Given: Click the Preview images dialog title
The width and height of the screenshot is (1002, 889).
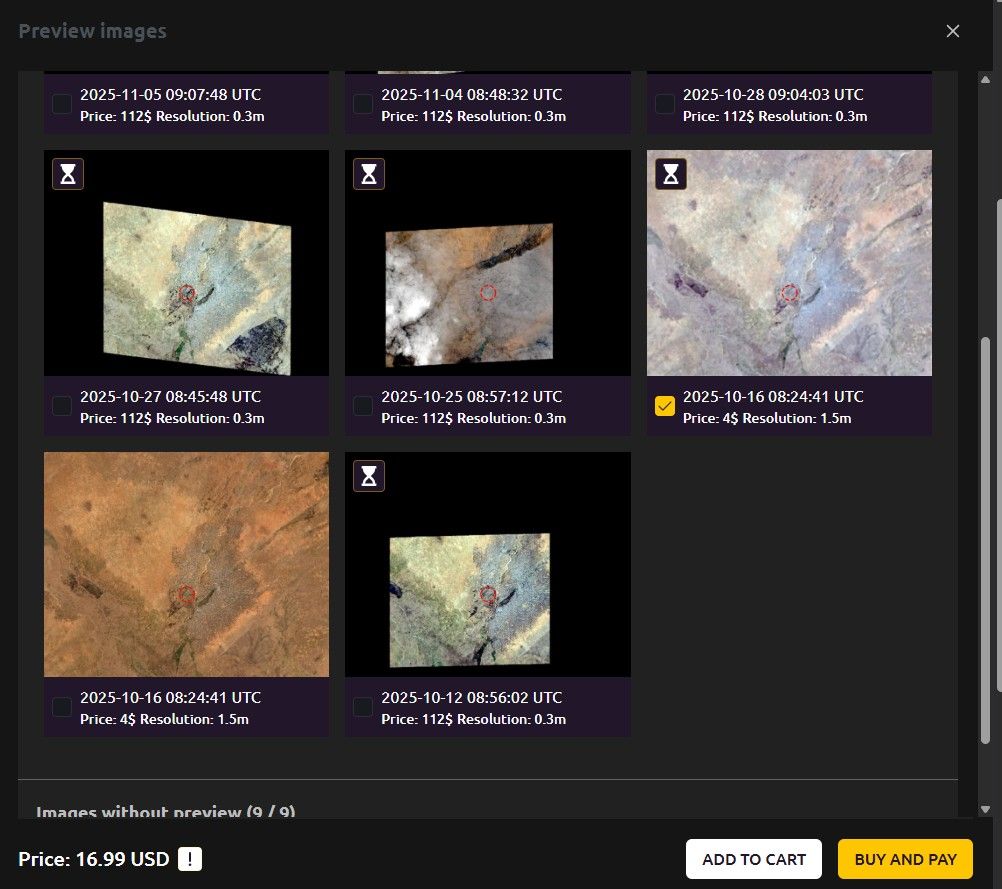Looking at the screenshot, I should coord(92,31).
